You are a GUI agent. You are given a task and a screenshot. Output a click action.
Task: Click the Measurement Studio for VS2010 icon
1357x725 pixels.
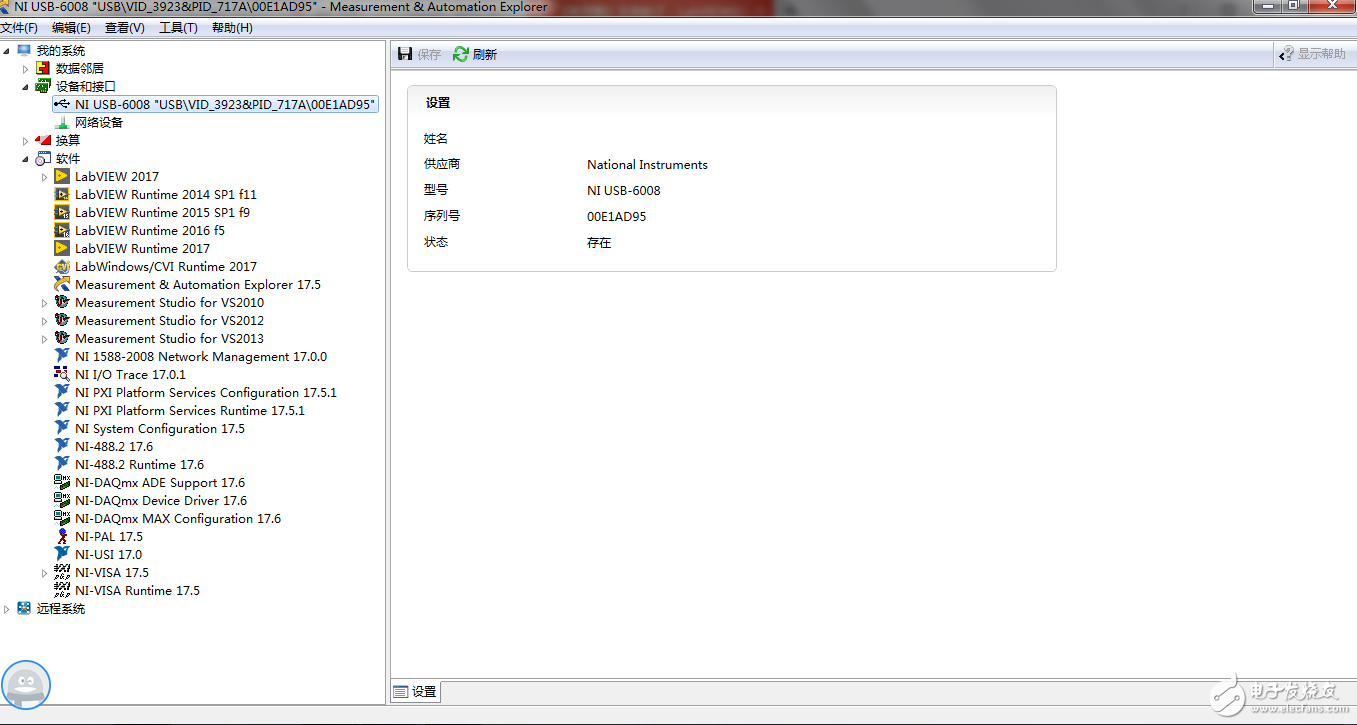point(62,303)
